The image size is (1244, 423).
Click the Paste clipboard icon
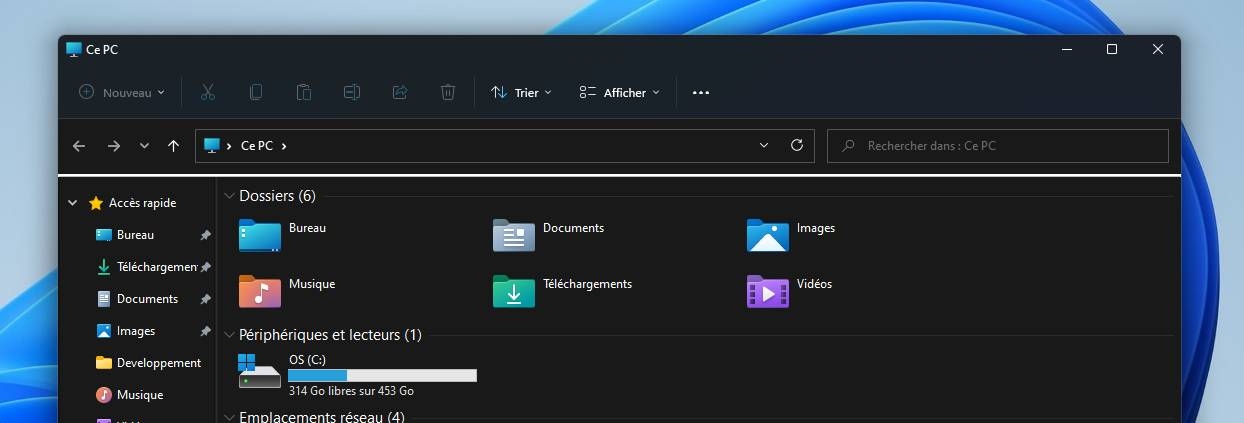click(304, 92)
